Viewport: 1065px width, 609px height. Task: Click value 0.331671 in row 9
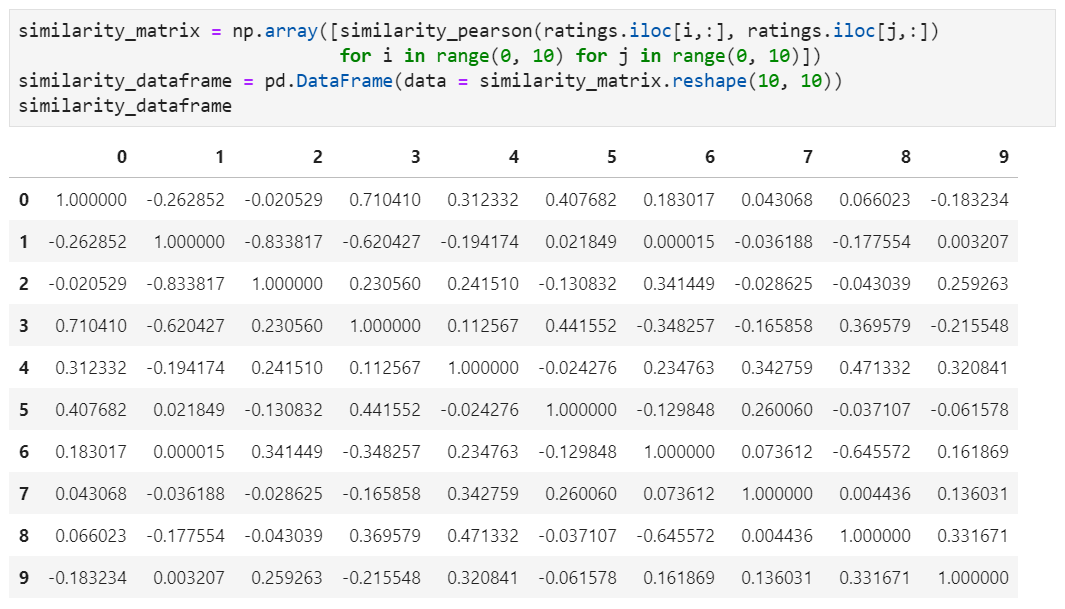(x=875, y=578)
